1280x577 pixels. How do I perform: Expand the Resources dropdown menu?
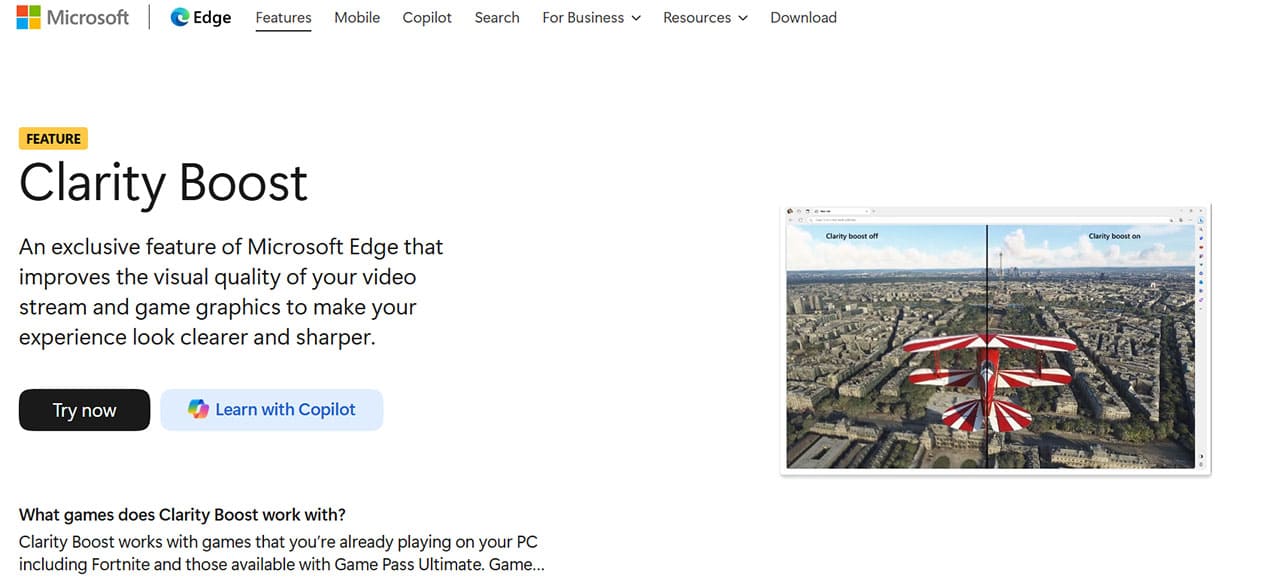[x=705, y=17]
